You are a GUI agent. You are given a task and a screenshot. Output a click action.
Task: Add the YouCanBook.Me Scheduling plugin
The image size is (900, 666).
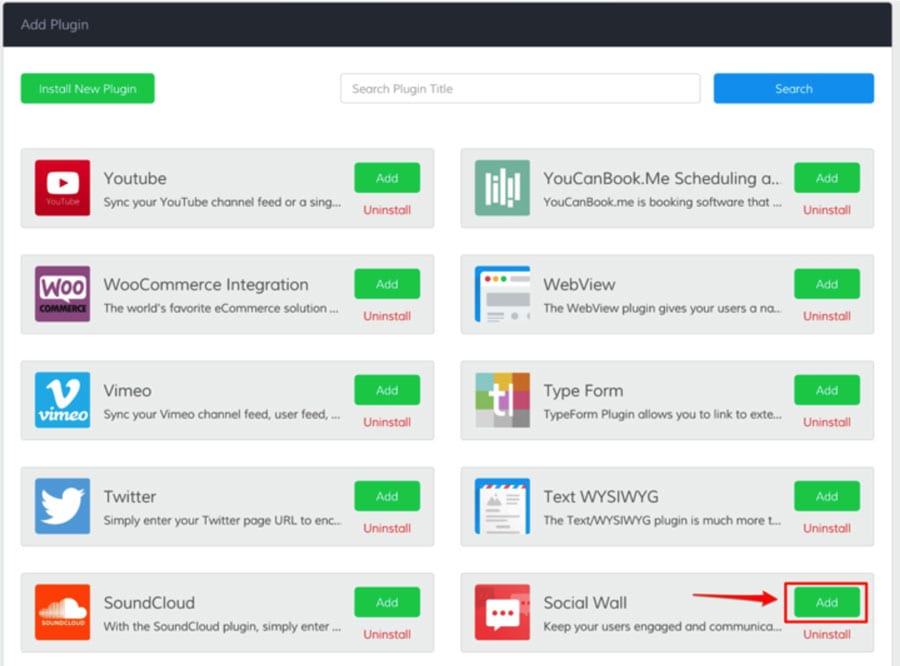[827, 178]
